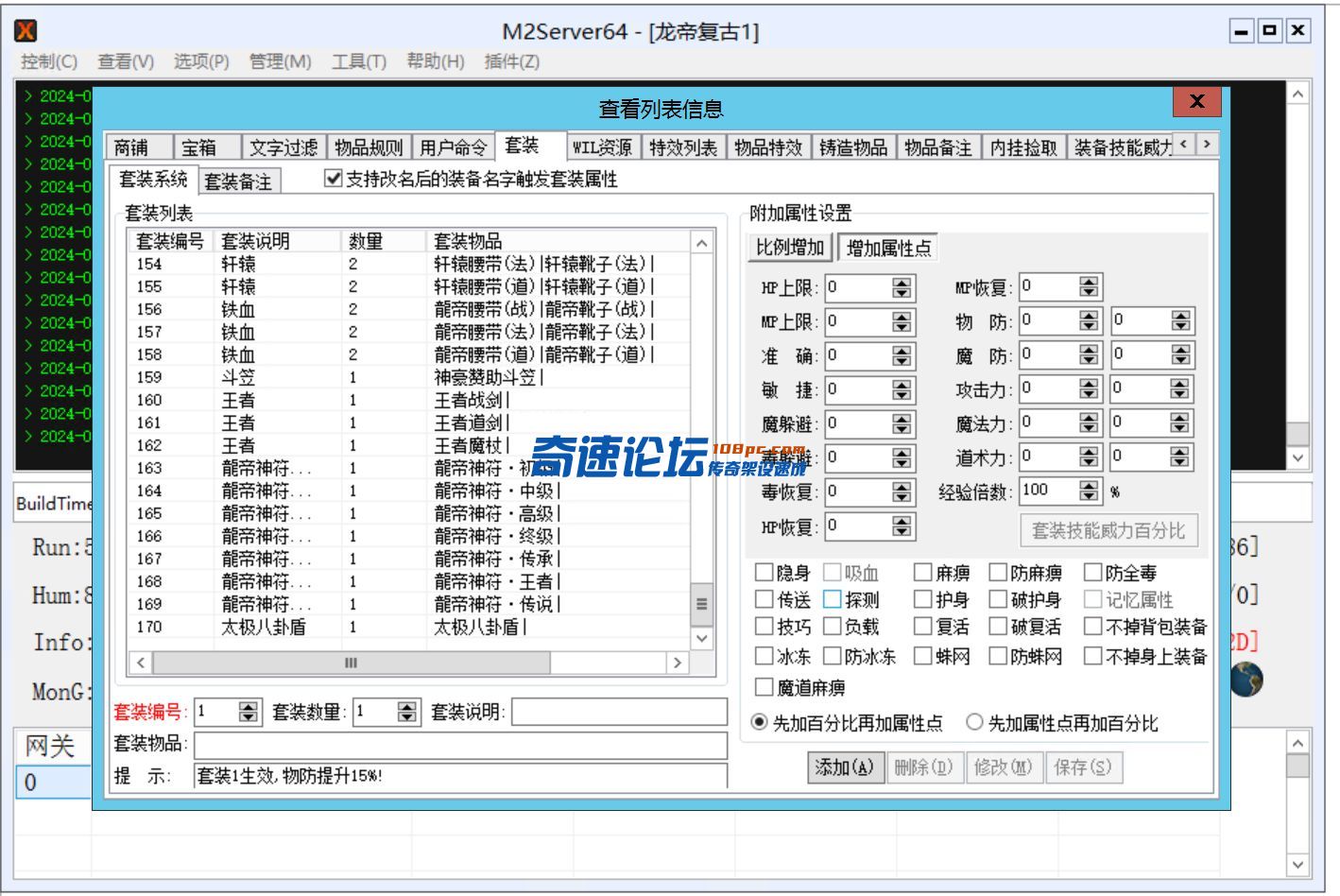This screenshot has height=896, width=1340.
Task: Click the 提示 text field
Action: point(460,776)
